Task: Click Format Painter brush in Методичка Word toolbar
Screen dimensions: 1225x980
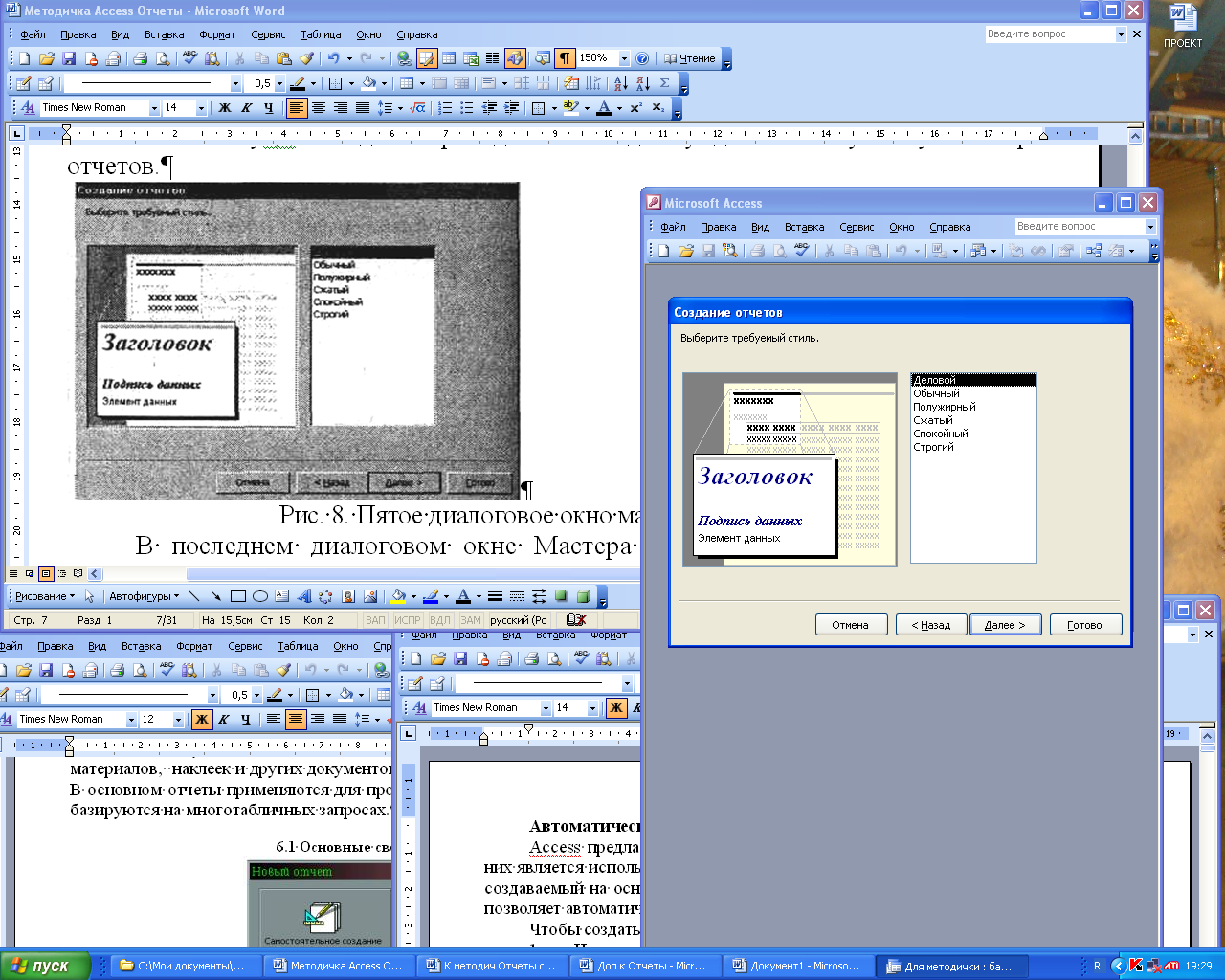Action: 306,58
